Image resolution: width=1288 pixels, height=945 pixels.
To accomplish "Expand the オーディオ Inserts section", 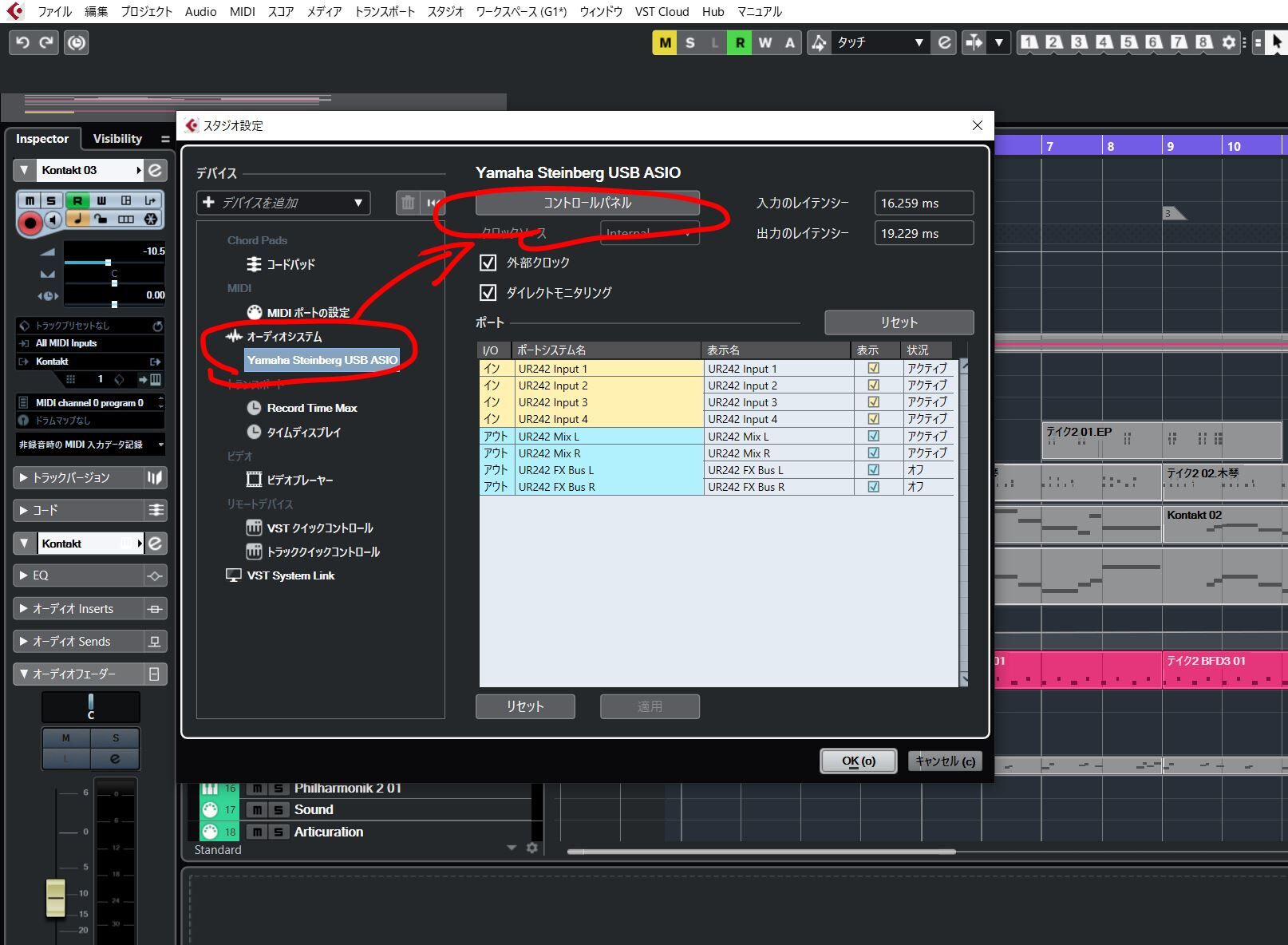I will point(78,609).
